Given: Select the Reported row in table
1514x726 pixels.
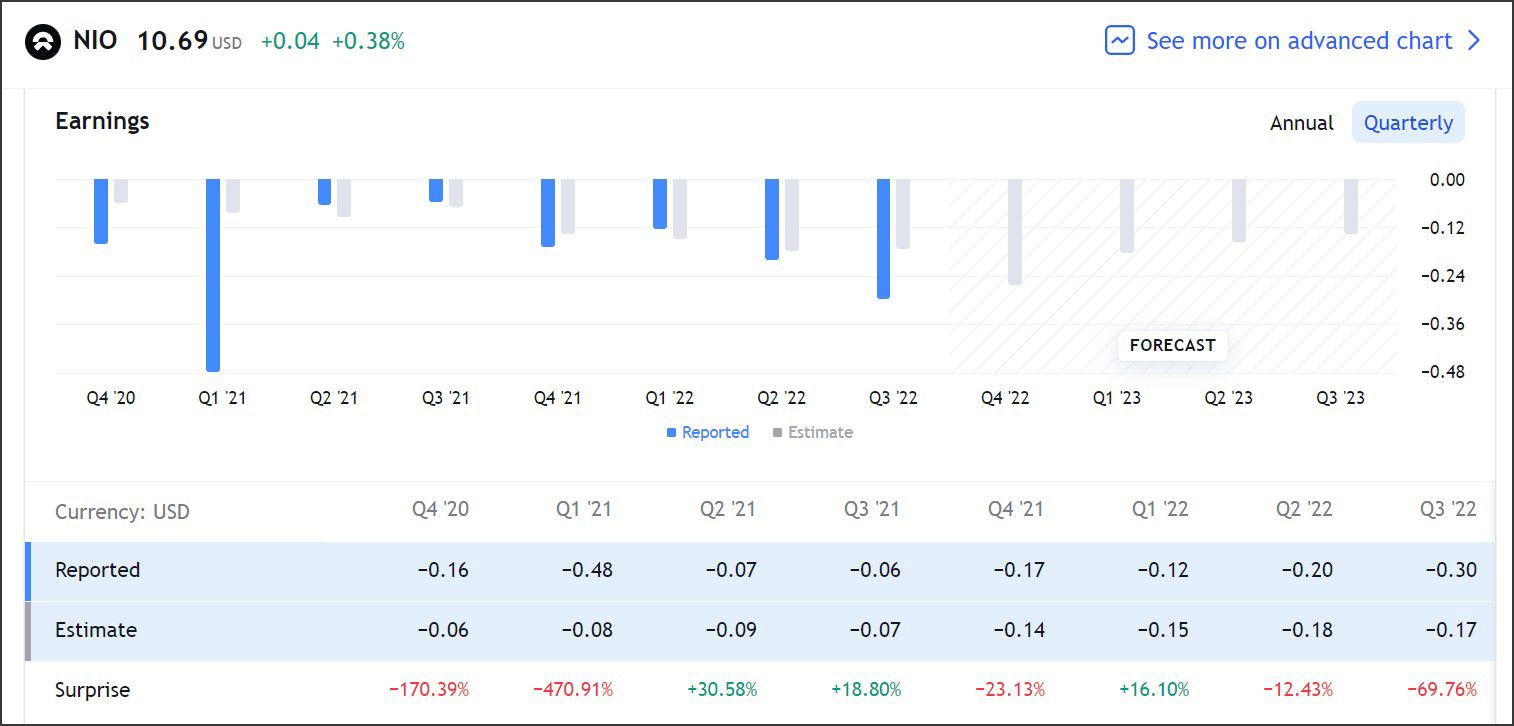Looking at the screenshot, I should (97, 570).
